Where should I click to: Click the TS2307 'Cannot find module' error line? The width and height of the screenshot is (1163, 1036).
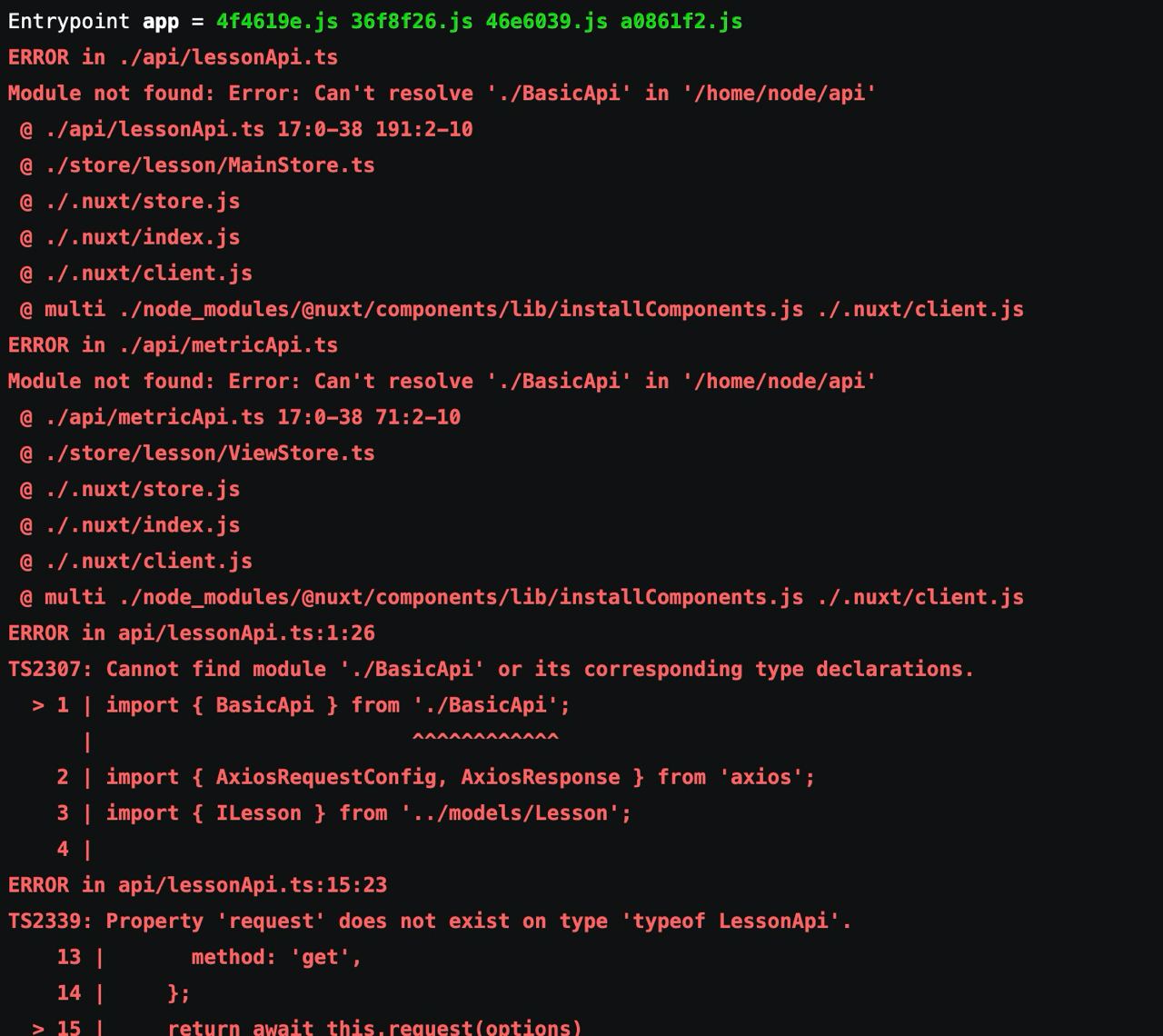491,669
